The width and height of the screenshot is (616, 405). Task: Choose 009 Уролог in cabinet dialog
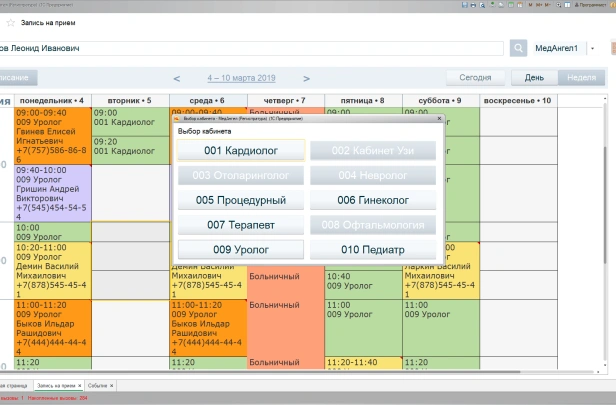240,250
